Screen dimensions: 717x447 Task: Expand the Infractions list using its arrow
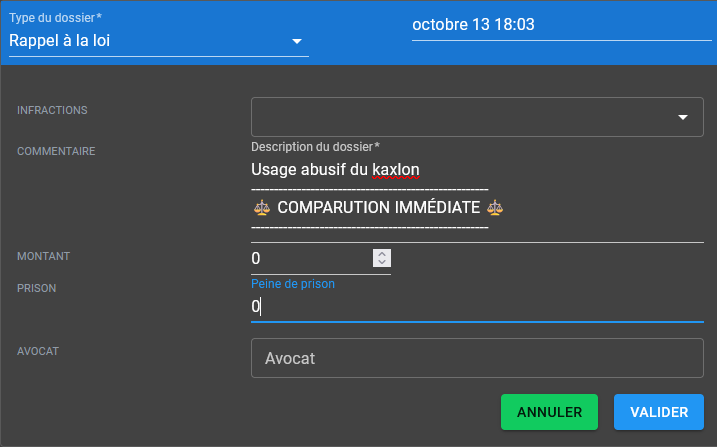[x=684, y=117]
